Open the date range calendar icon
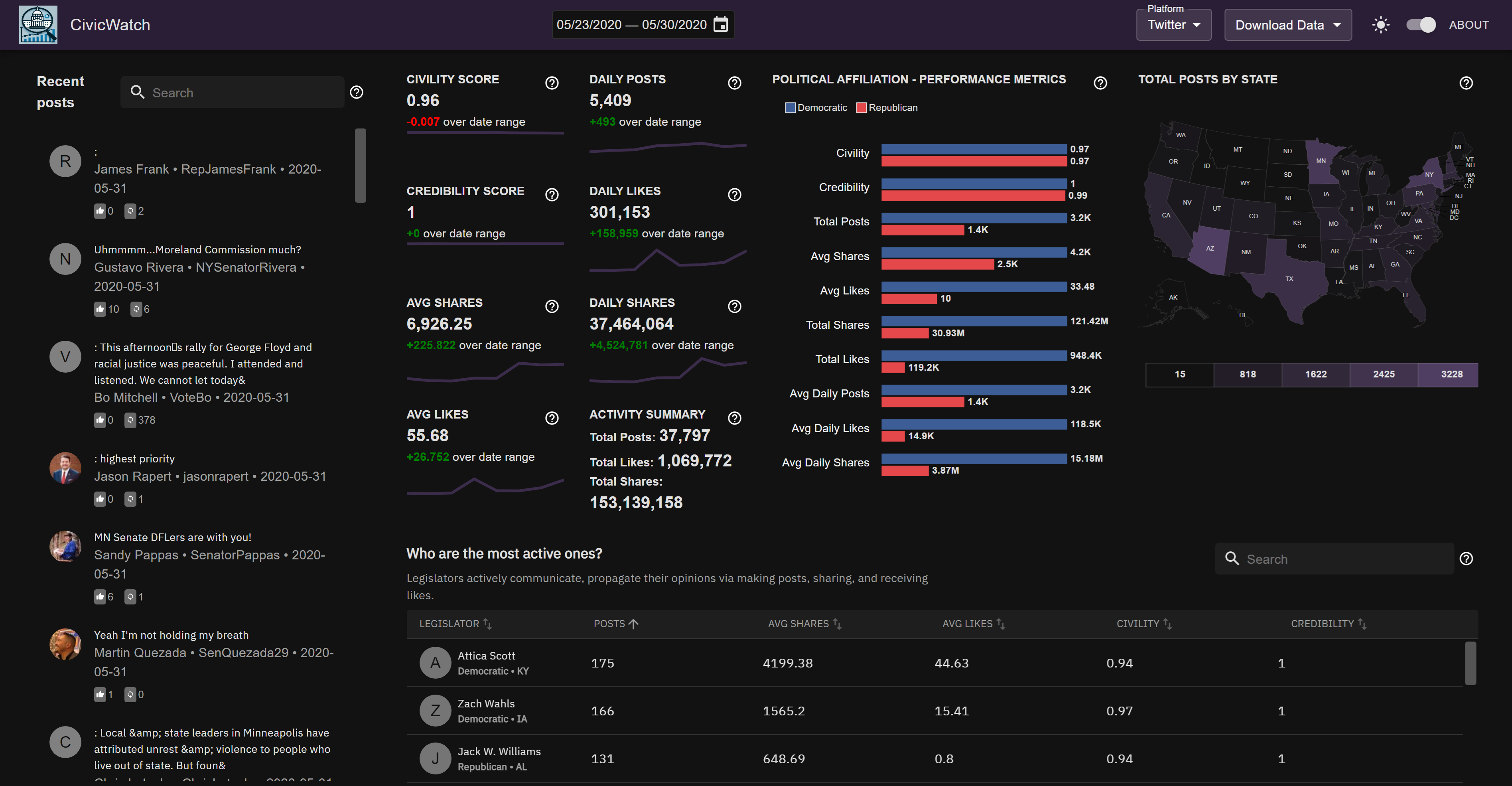This screenshot has width=1512, height=786. [721, 25]
